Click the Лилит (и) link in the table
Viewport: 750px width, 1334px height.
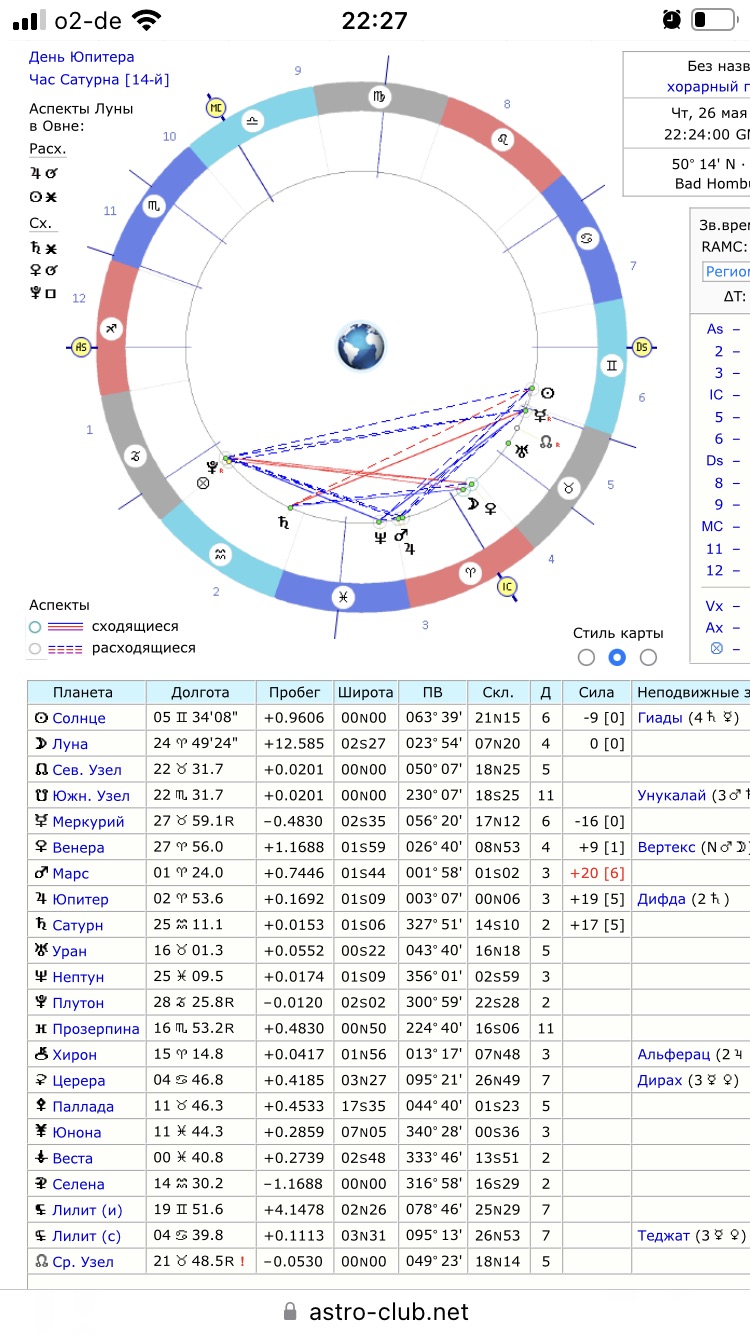(x=88, y=1210)
